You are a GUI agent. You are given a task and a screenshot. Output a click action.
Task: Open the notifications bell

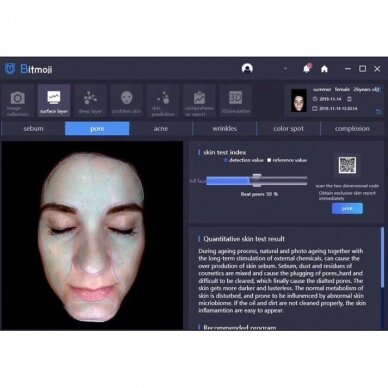307,68
